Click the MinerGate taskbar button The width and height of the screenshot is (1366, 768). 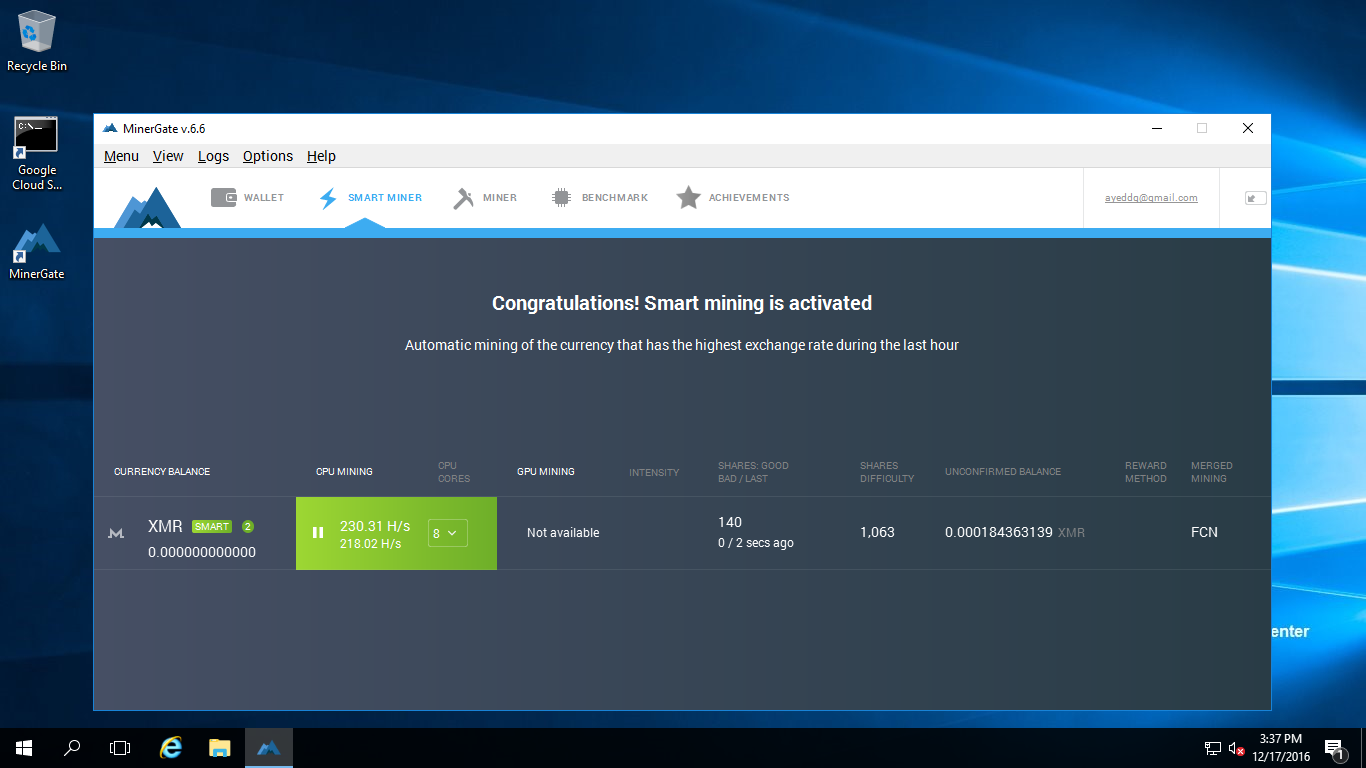pos(269,748)
